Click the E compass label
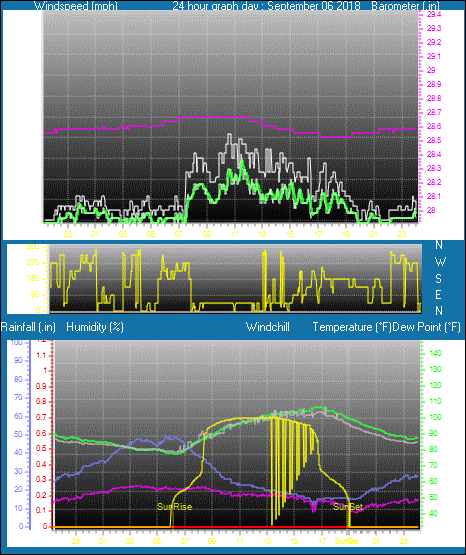This screenshot has height=555, width=466. [438, 294]
